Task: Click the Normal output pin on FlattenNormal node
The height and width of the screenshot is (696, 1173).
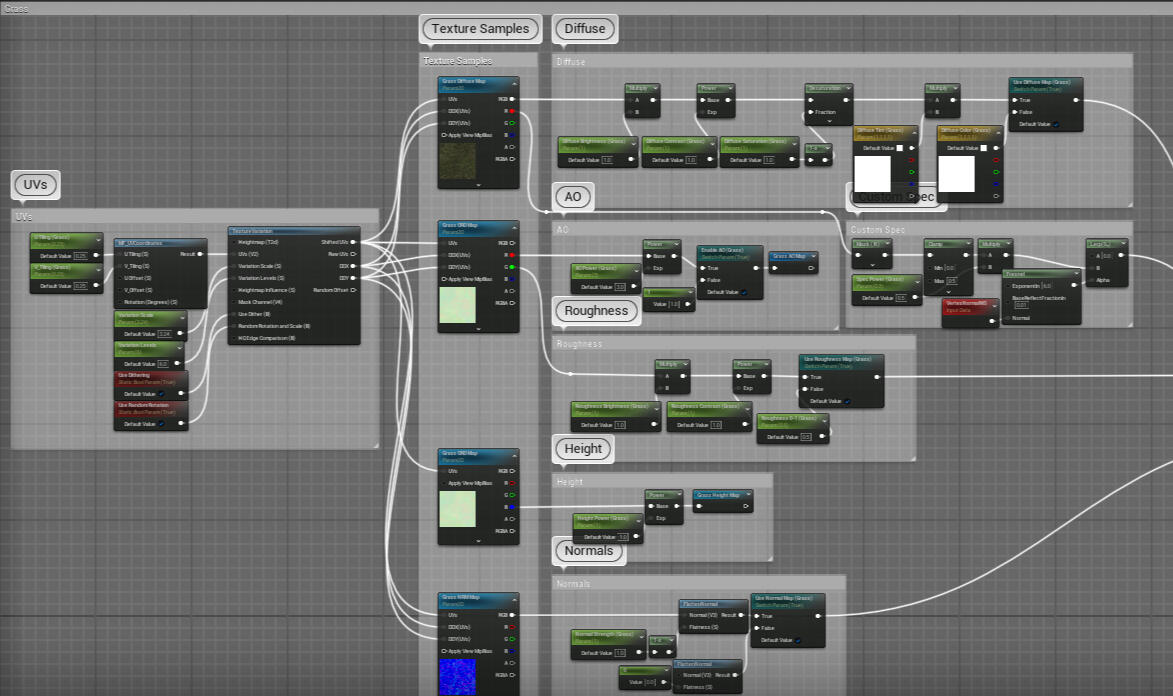Action: [x=740, y=615]
